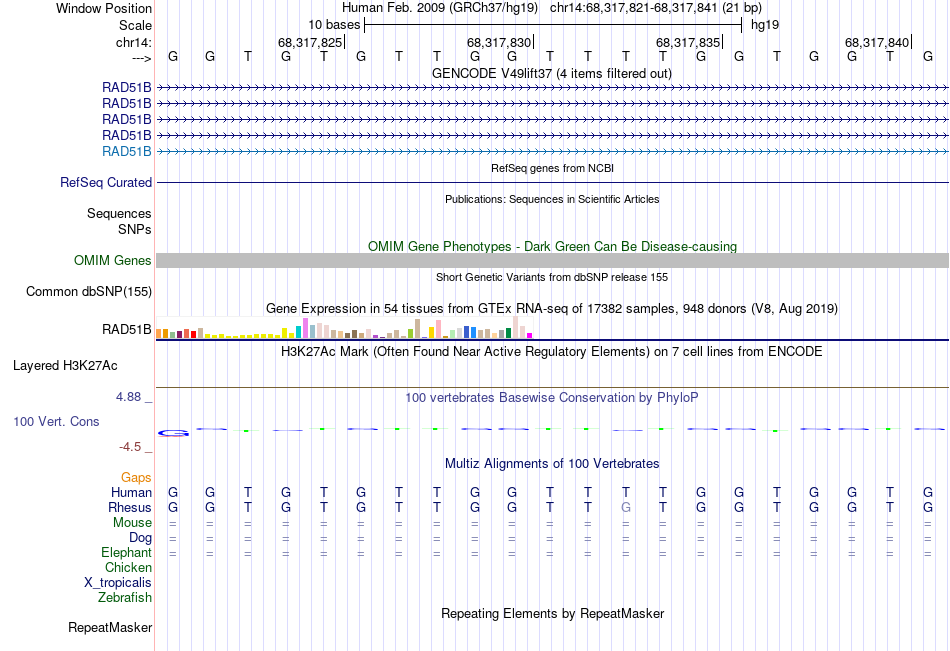The image size is (950, 651).
Task: Click the 100 vertebrates PhyloP title
Action: click(552, 398)
